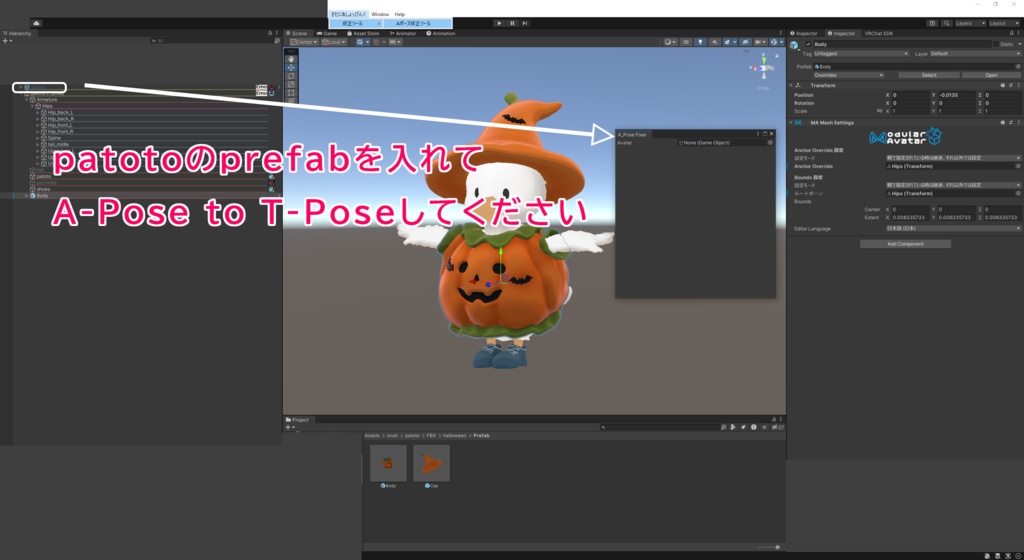Viewport: 1024px width, 560px height.
Task: Select the Rotate tool in Scene toolbar
Action: [x=291, y=76]
